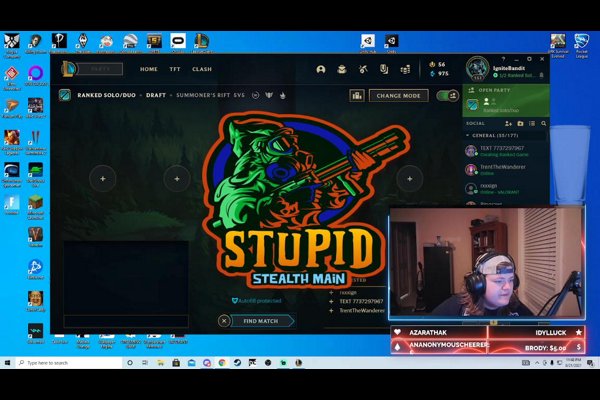Click the OPEN PARTY header

494,90
